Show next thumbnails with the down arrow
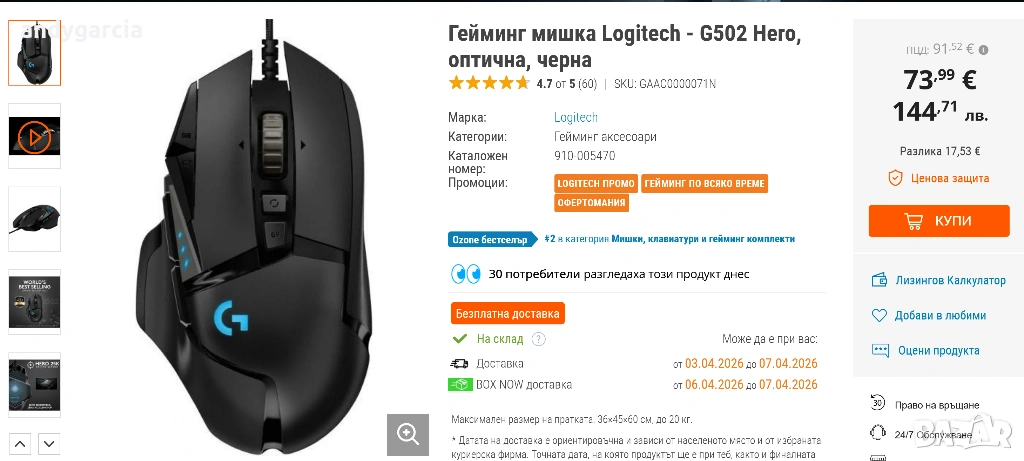The image size is (1024, 461). click(49, 444)
